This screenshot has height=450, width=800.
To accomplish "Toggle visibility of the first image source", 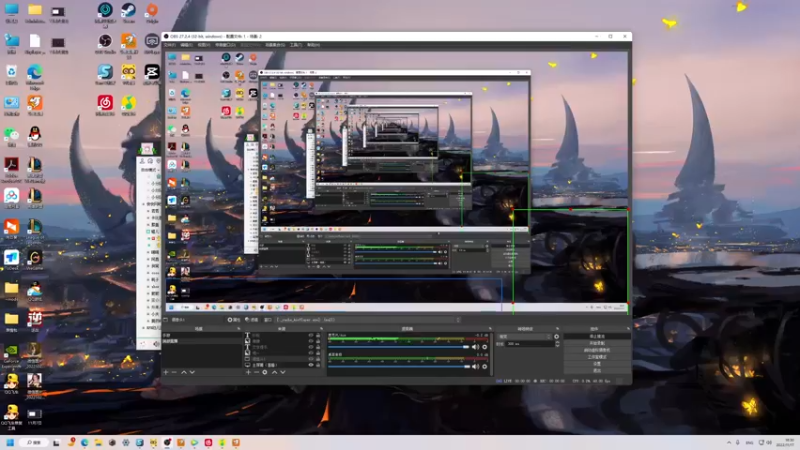I will pyautogui.click(x=311, y=341).
